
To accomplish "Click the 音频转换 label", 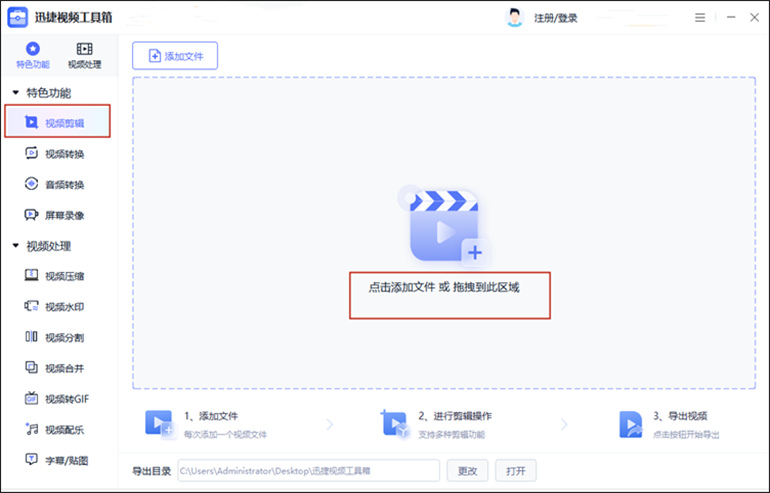I will (x=65, y=185).
